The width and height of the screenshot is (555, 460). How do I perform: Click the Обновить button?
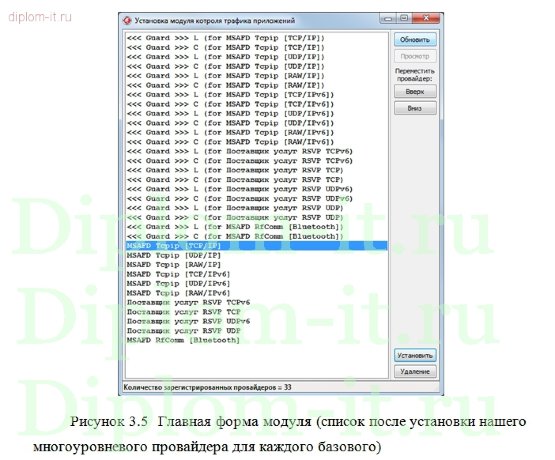click(x=415, y=40)
